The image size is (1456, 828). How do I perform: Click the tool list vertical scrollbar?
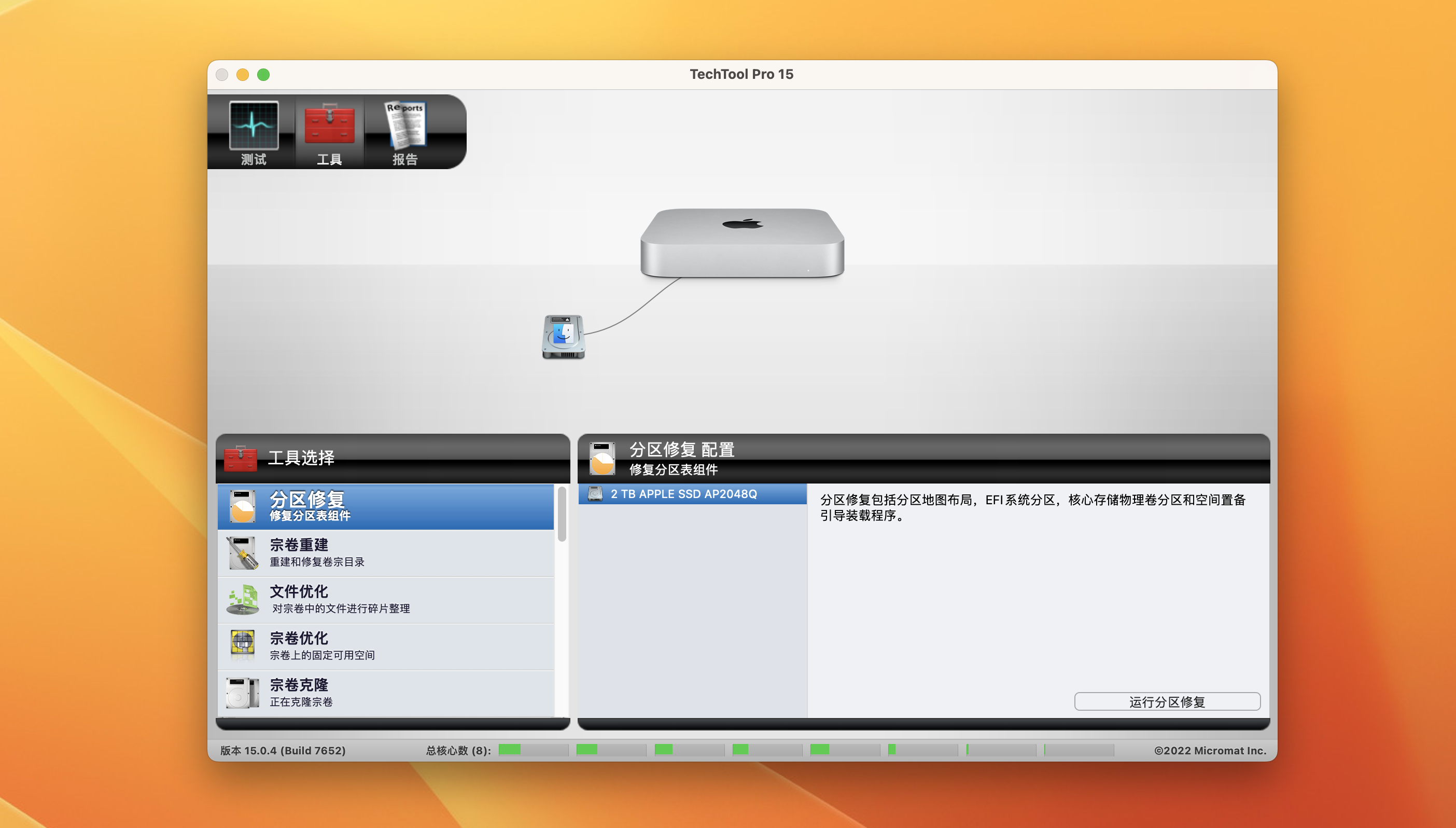[x=562, y=515]
